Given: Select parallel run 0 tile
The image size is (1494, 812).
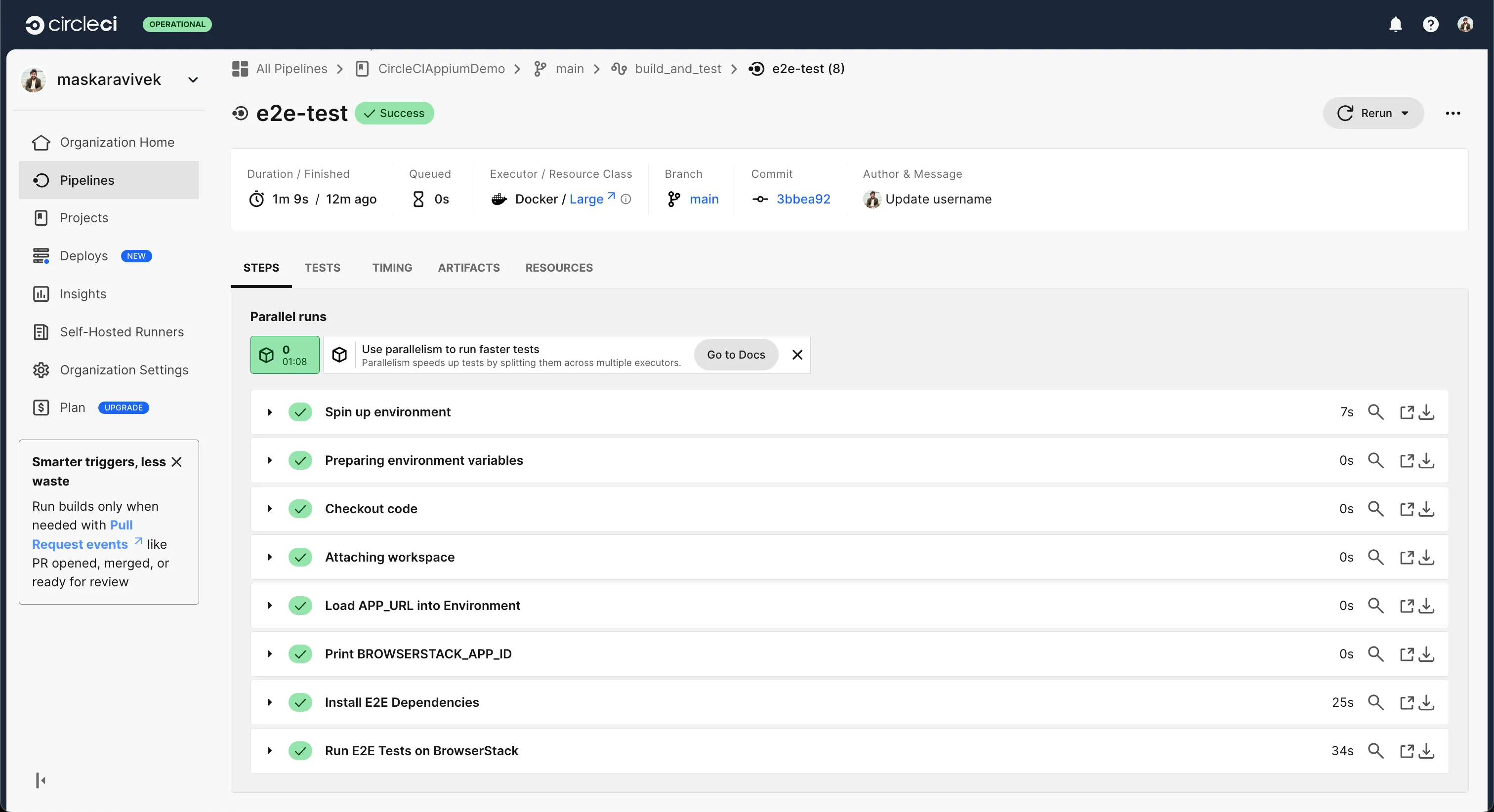Looking at the screenshot, I should (285, 355).
